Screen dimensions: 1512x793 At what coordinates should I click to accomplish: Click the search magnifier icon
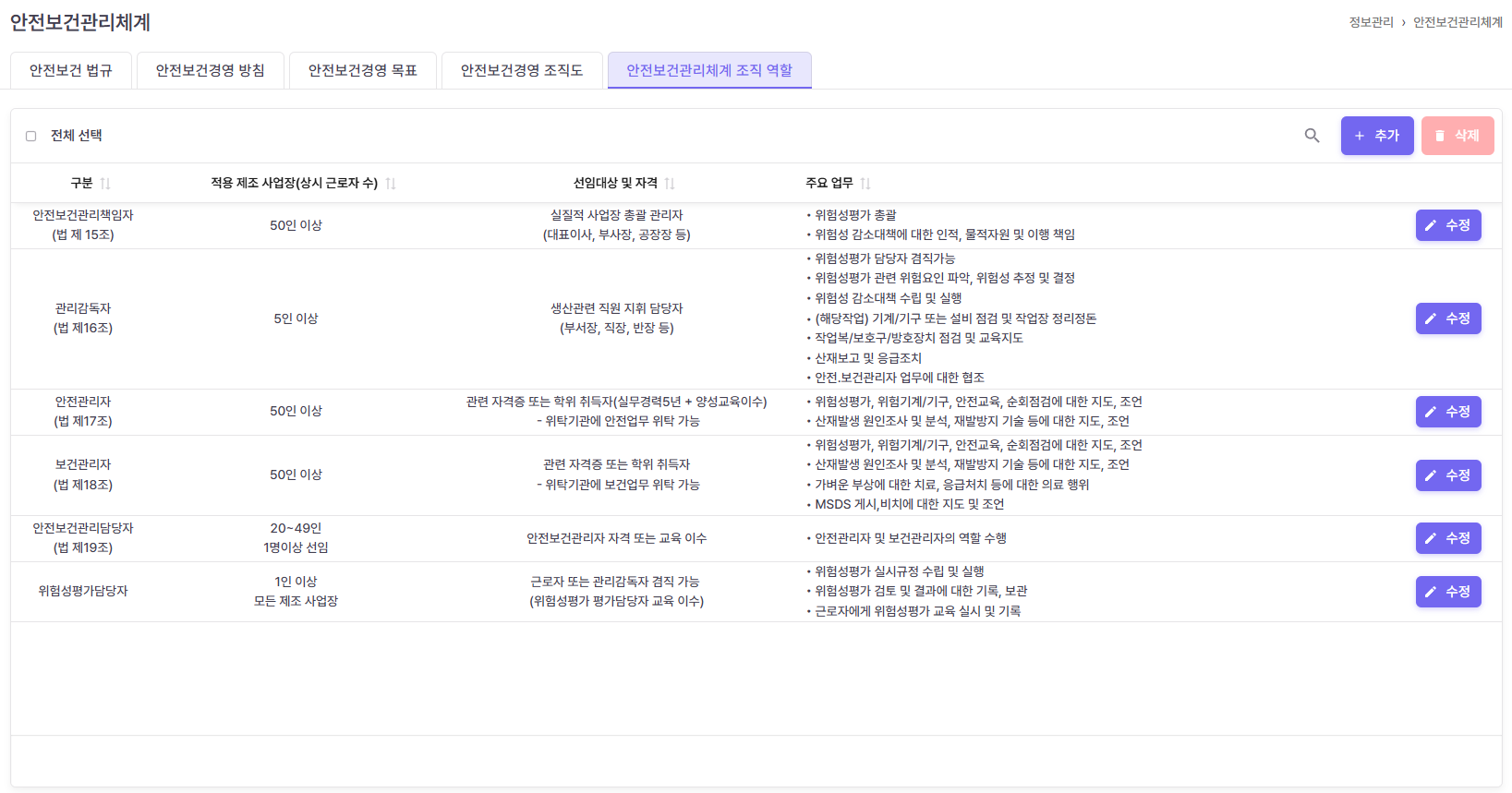point(1312,136)
